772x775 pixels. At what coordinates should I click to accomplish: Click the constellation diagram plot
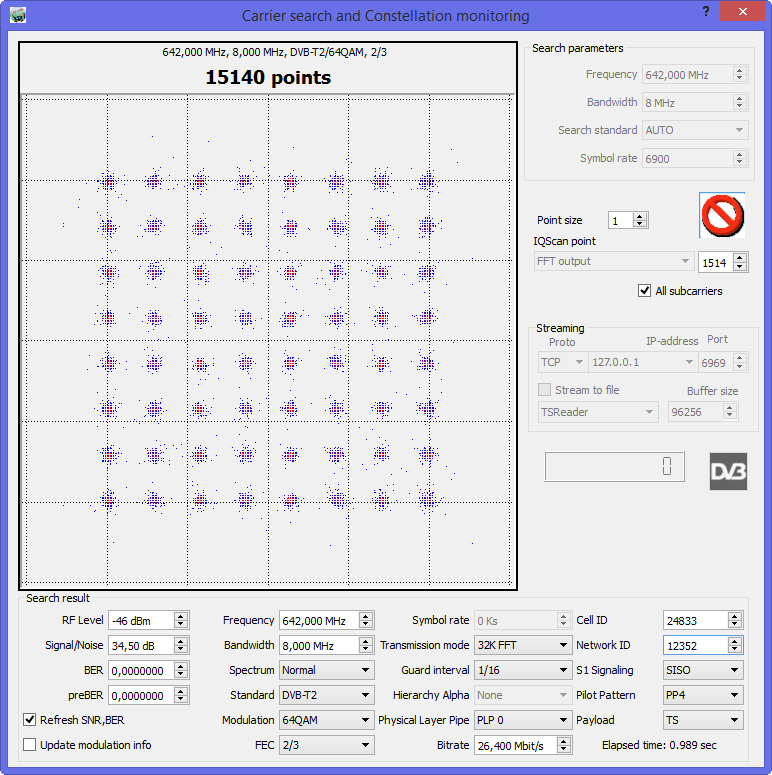268,340
